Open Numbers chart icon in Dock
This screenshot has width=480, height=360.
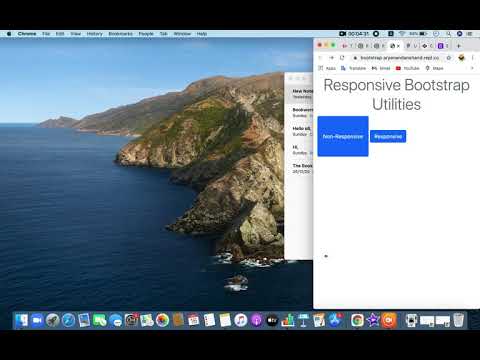point(288,320)
